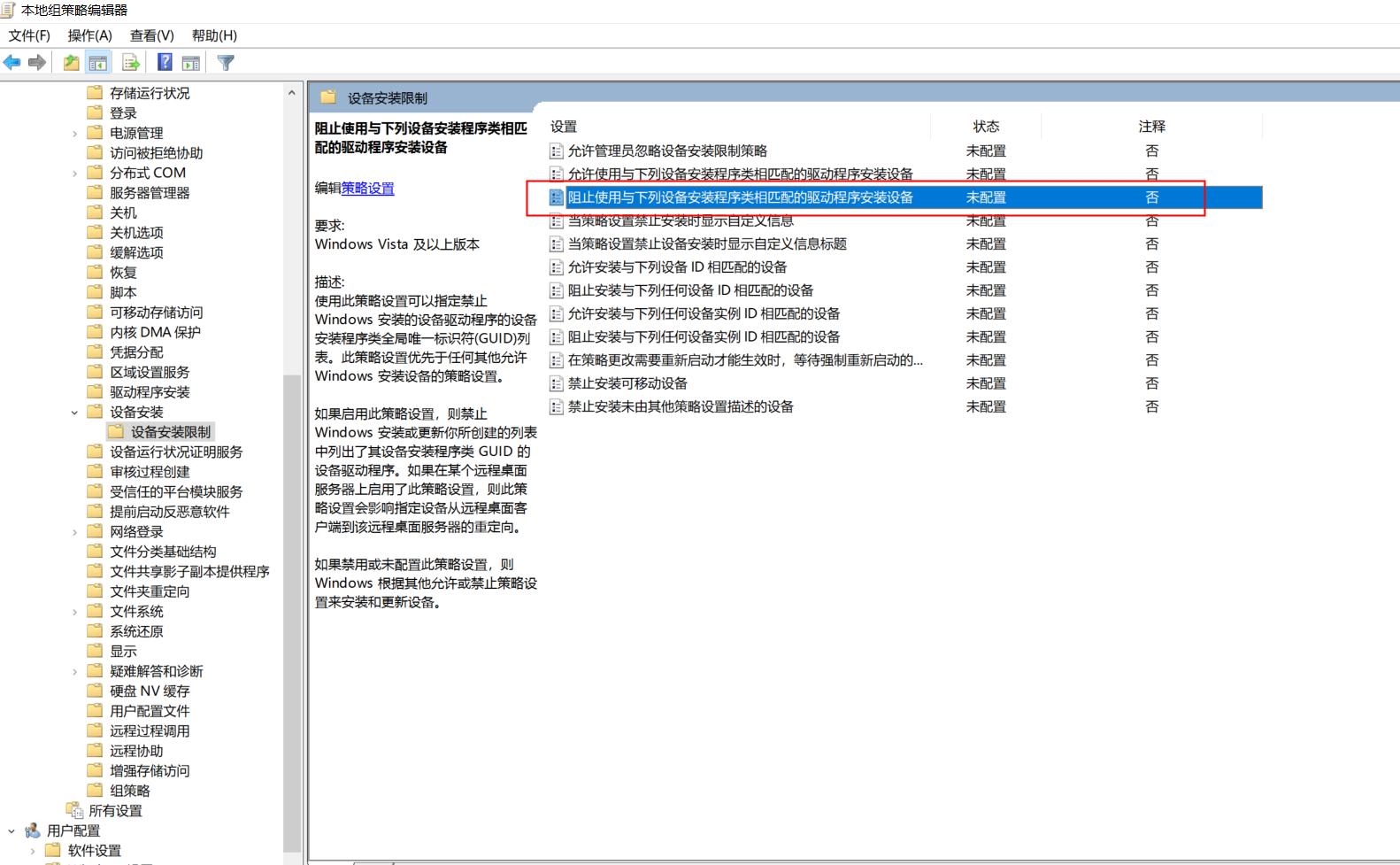The height and width of the screenshot is (865, 1400).
Task: Toggle the show/hide action pane icon
Action: point(190,62)
